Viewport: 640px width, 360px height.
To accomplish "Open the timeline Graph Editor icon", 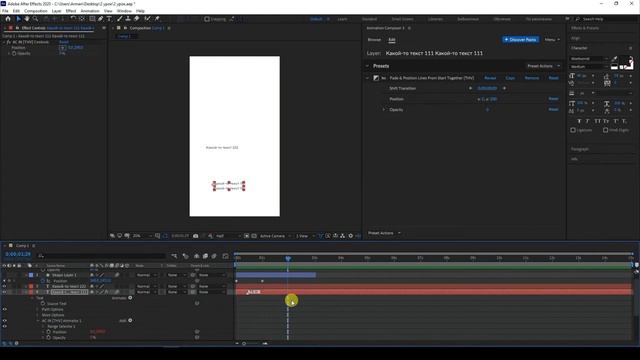I will pyautogui.click(x=225, y=256).
